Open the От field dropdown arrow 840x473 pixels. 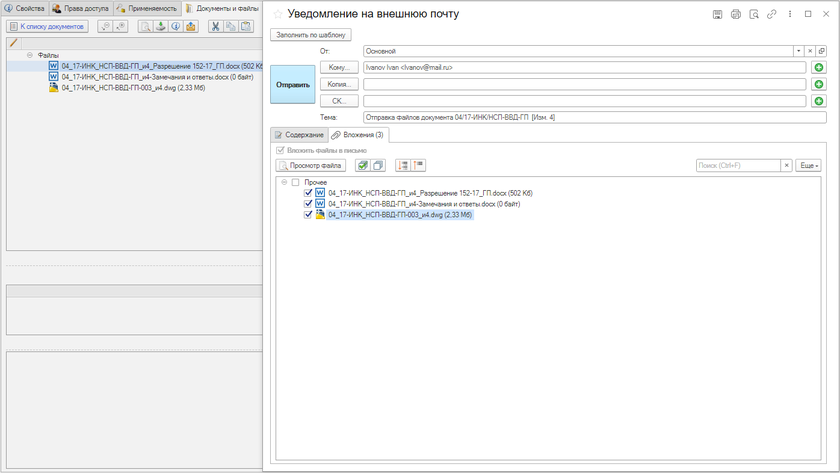(x=798, y=51)
